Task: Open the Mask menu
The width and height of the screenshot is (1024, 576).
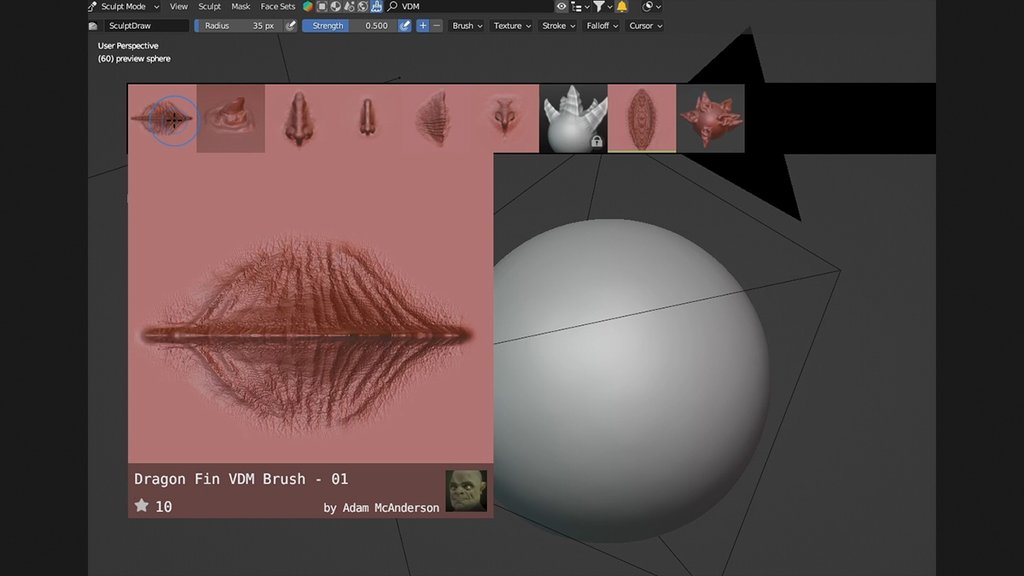Action: (240, 6)
